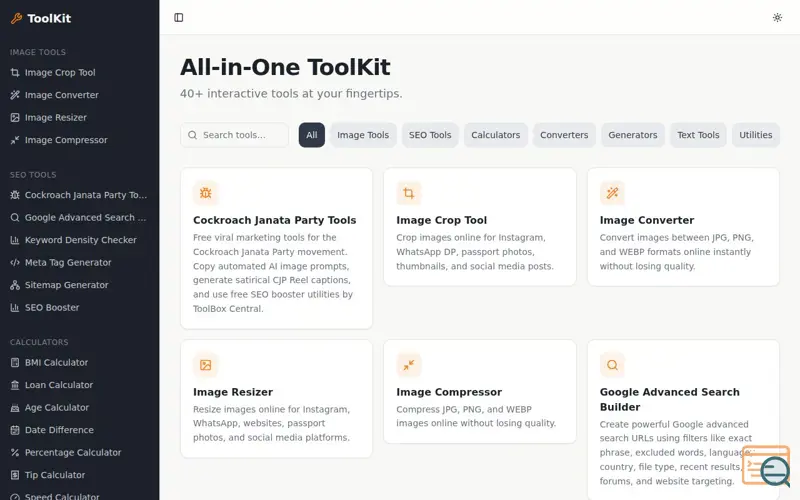Open the Image Resizer card title
This screenshot has height=500, width=800.
[233, 392]
